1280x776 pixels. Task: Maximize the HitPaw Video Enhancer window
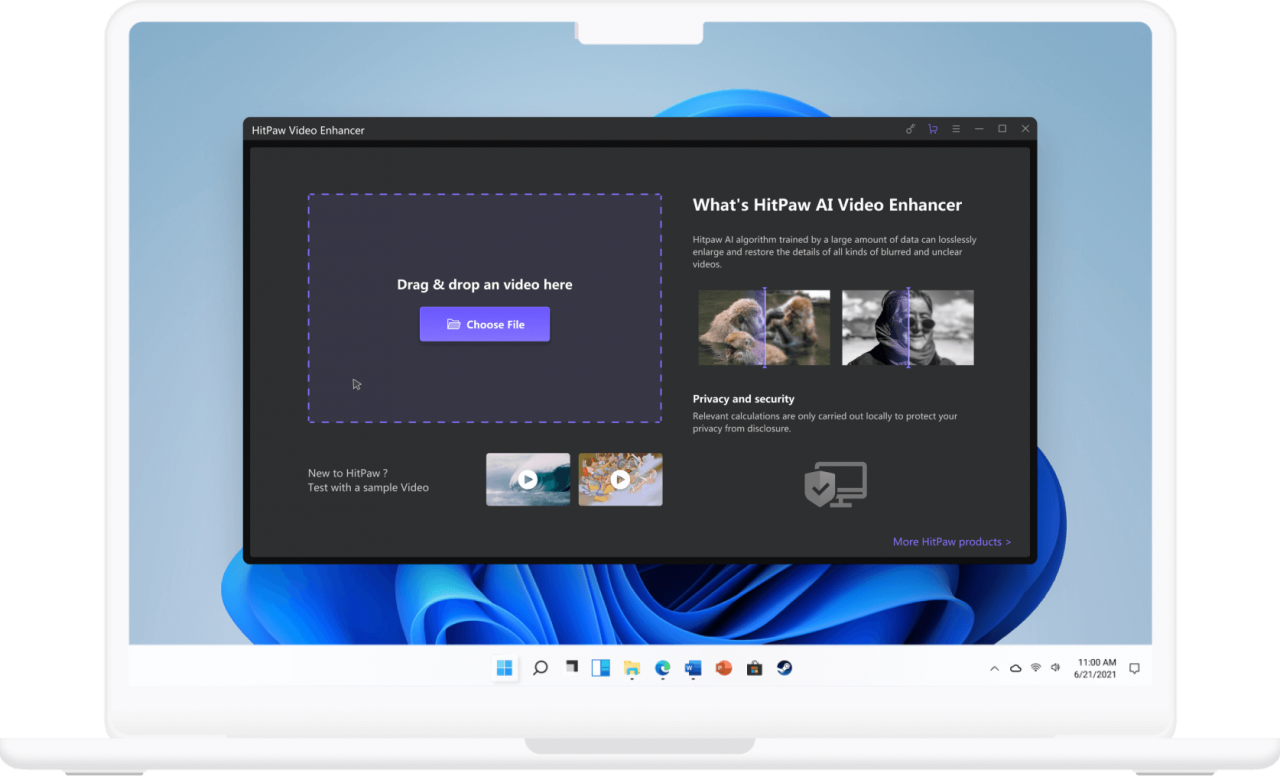pos(1002,129)
